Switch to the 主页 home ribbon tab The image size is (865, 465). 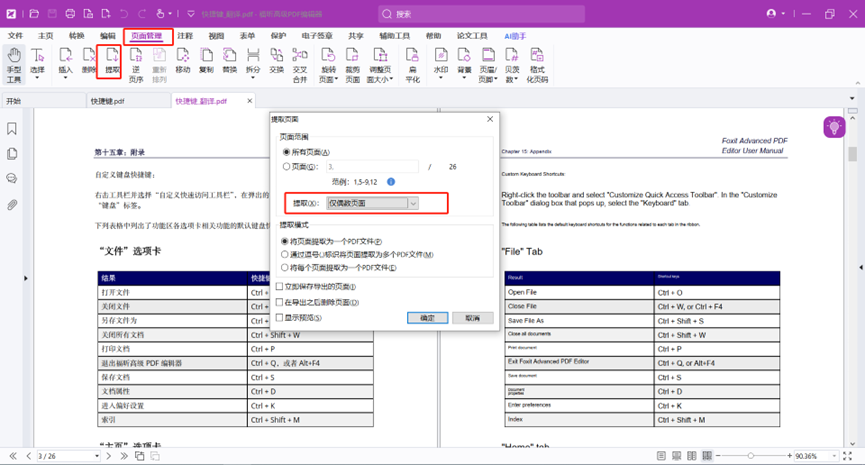45,36
